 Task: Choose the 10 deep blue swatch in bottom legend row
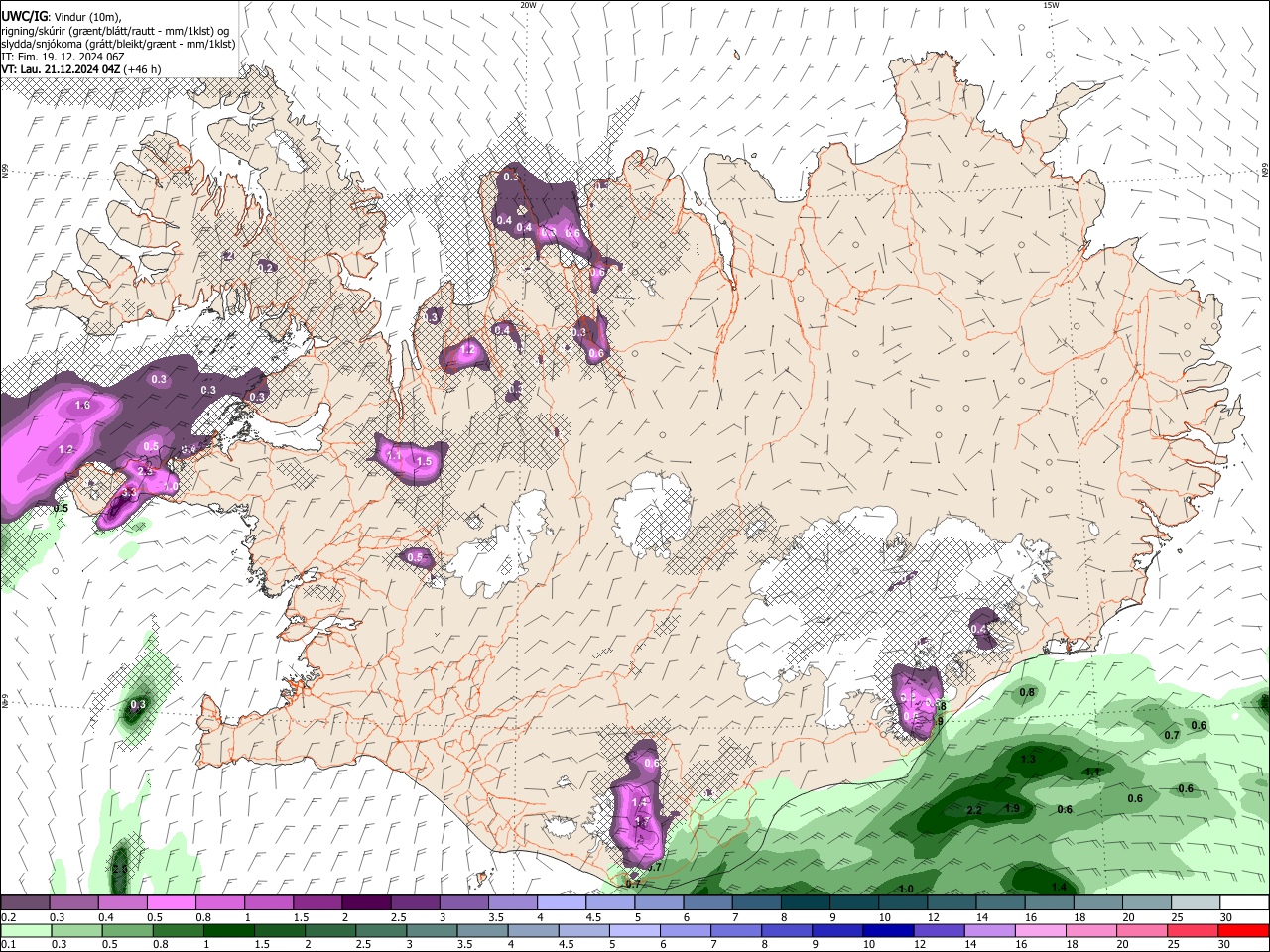tap(887, 931)
